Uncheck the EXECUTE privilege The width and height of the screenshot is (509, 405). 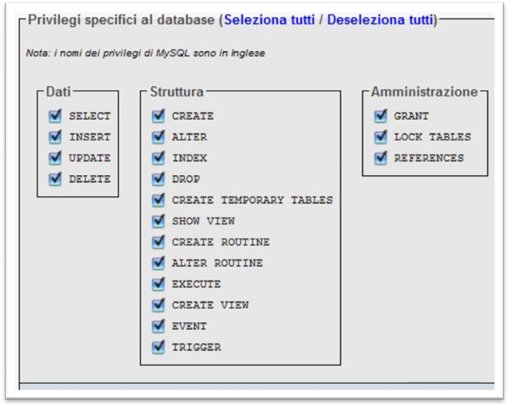coord(158,284)
